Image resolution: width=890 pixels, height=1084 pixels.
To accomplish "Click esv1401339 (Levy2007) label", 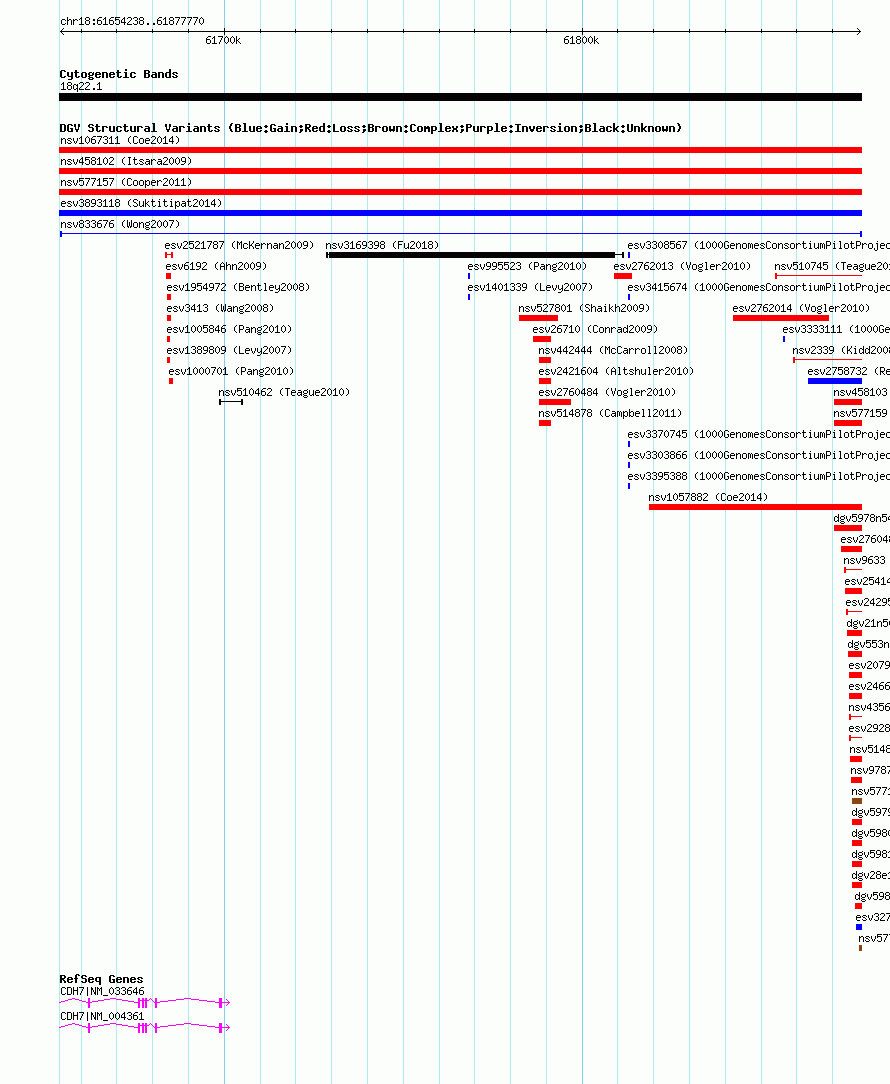I will pos(530,287).
